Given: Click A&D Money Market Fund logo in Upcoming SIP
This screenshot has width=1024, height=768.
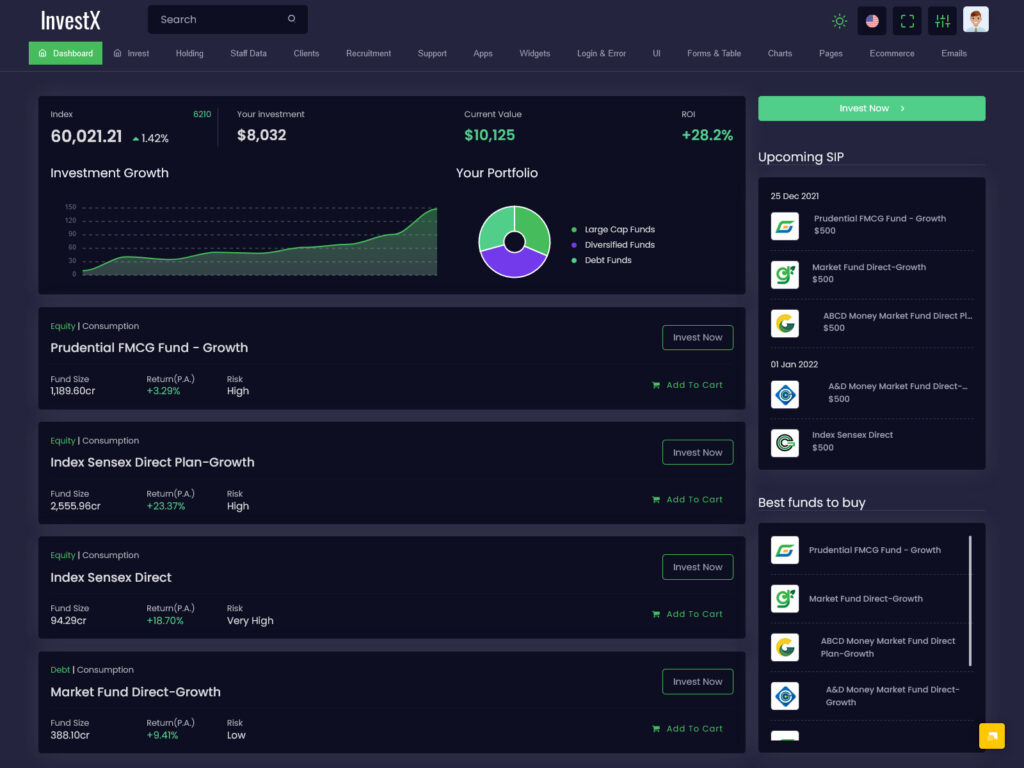Looking at the screenshot, I should point(784,394).
